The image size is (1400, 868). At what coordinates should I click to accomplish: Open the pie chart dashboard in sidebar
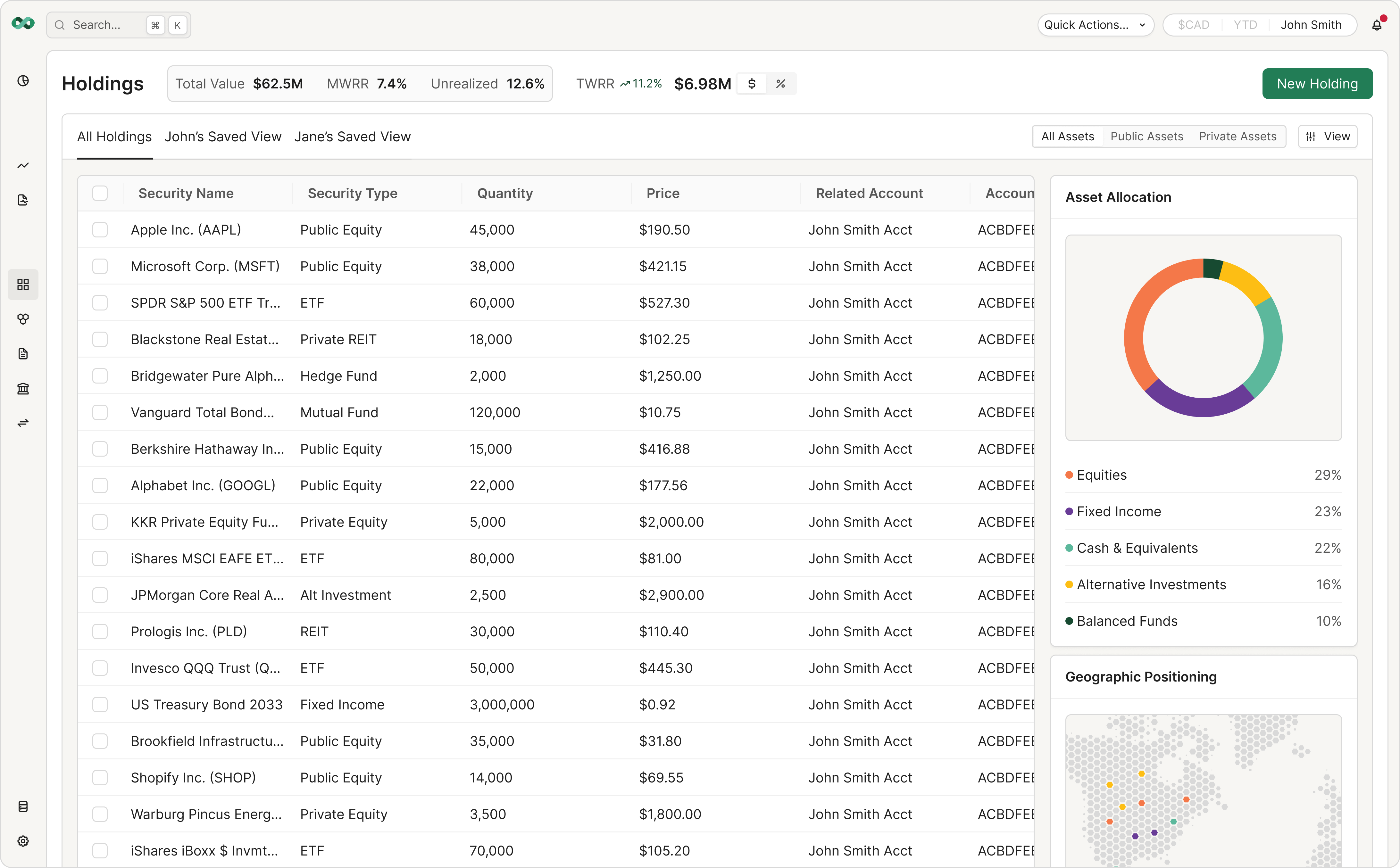(23, 81)
